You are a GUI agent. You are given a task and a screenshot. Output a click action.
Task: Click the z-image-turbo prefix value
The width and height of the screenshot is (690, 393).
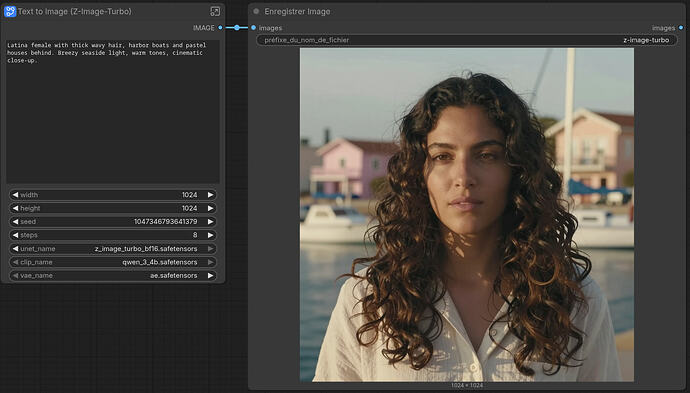point(646,40)
